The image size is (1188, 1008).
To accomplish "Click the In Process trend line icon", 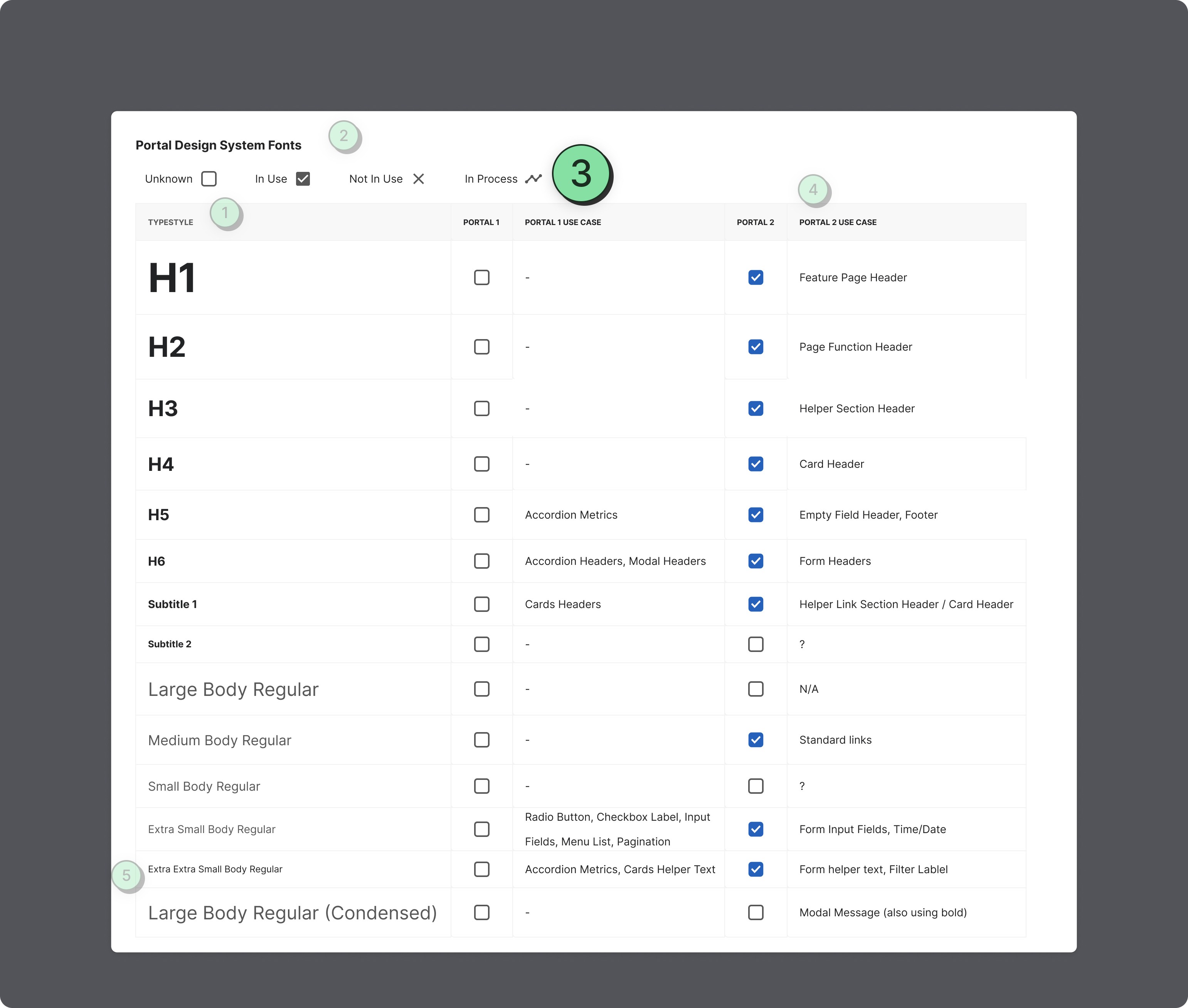I will coord(533,179).
